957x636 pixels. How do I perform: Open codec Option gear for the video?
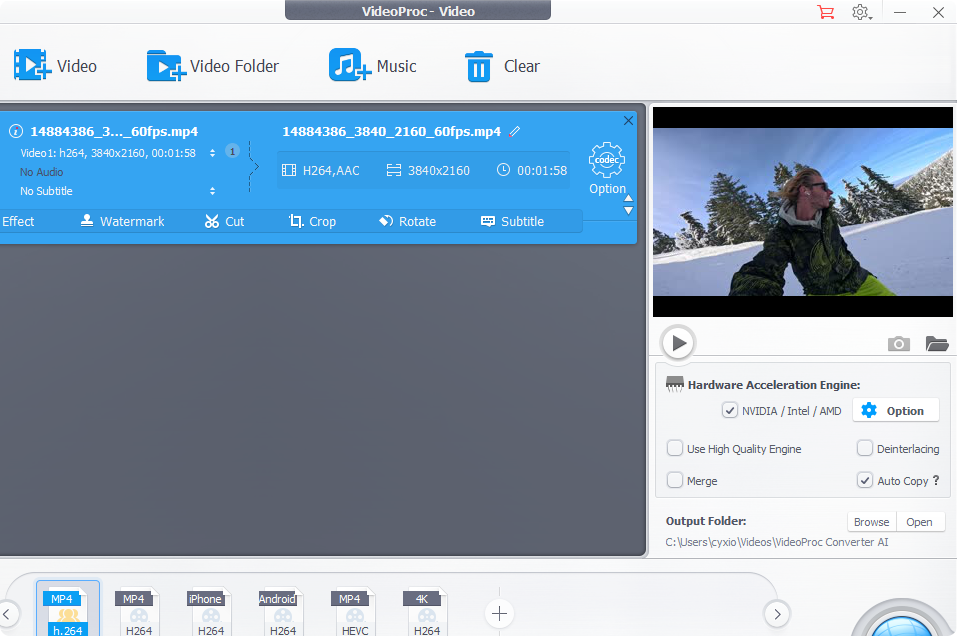pyautogui.click(x=607, y=168)
